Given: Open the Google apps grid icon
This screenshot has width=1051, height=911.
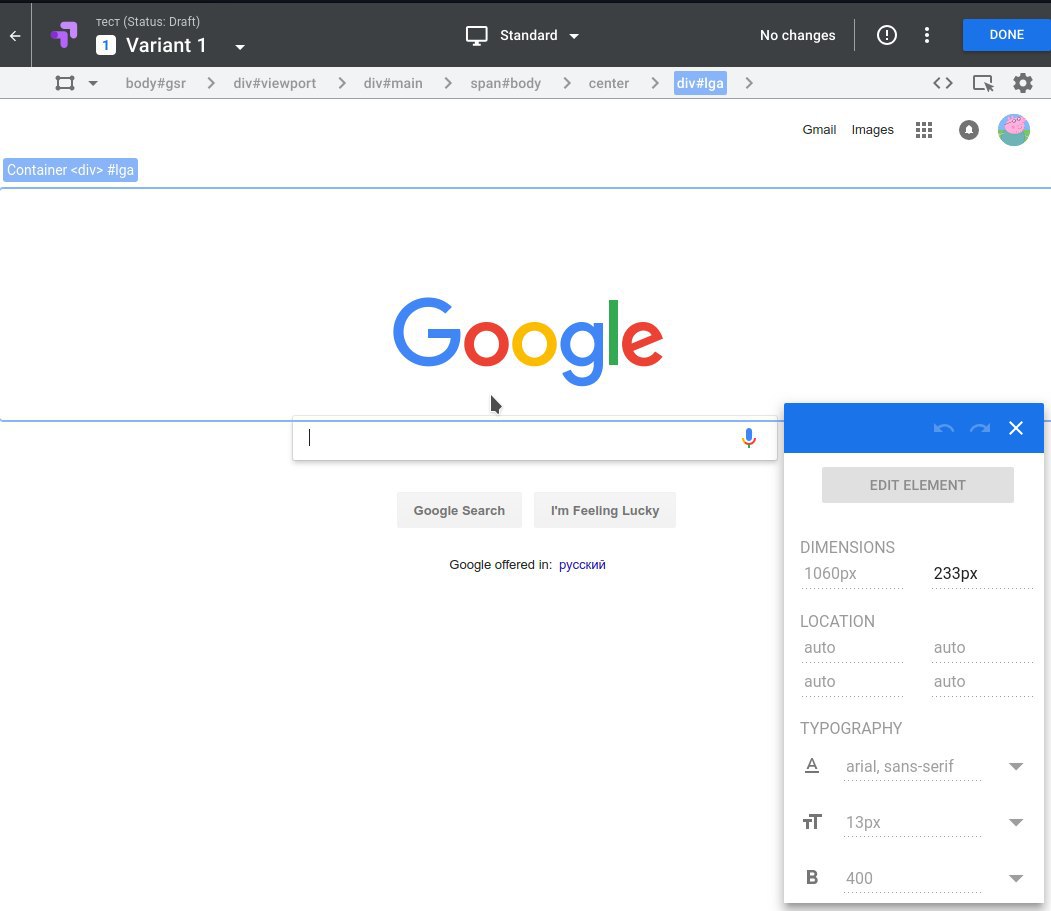Looking at the screenshot, I should [924, 130].
